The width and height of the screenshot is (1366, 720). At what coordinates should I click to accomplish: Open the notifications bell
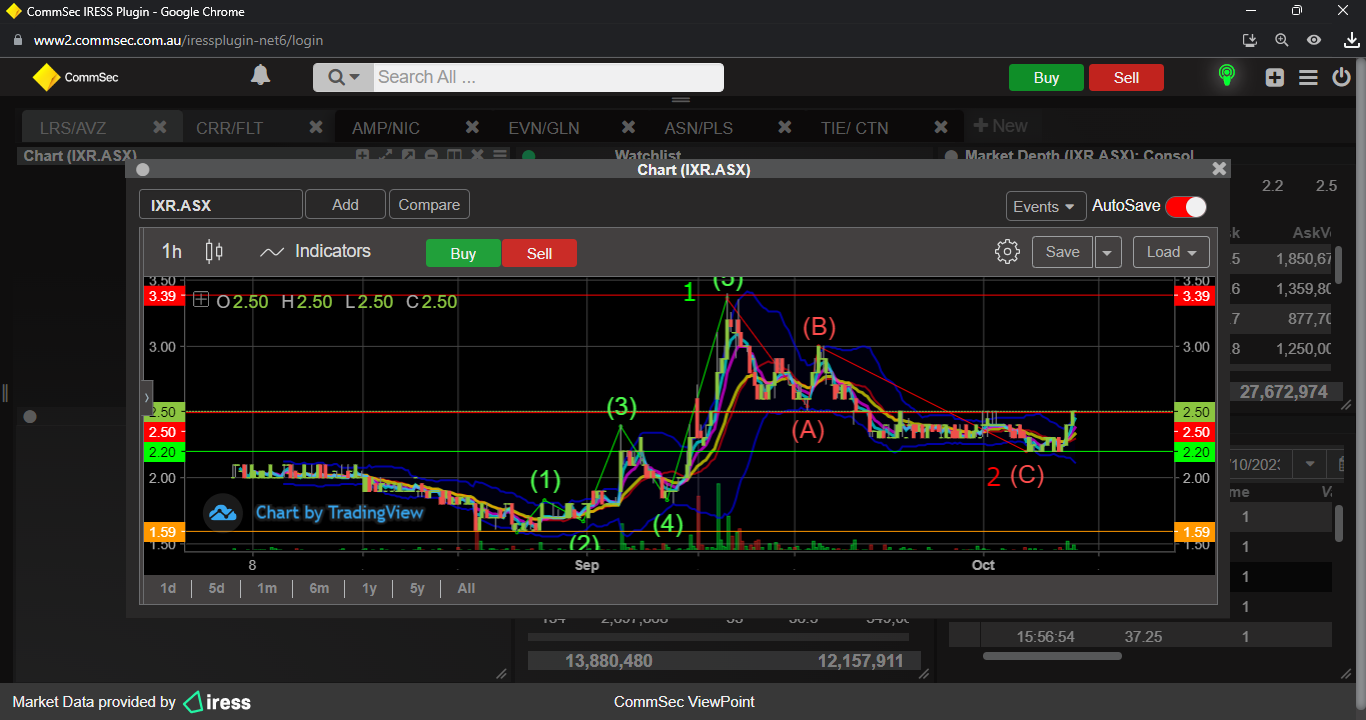click(260, 76)
